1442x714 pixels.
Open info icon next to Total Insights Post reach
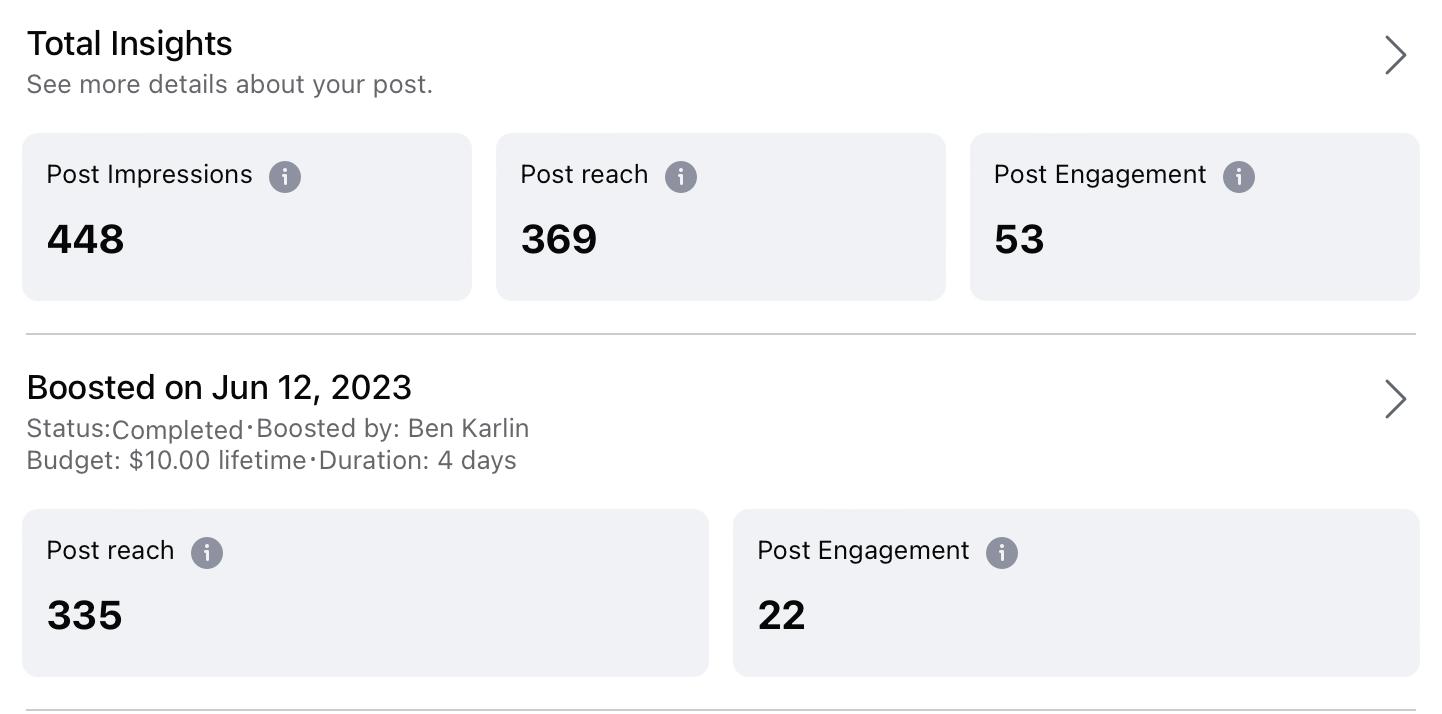tap(681, 177)
